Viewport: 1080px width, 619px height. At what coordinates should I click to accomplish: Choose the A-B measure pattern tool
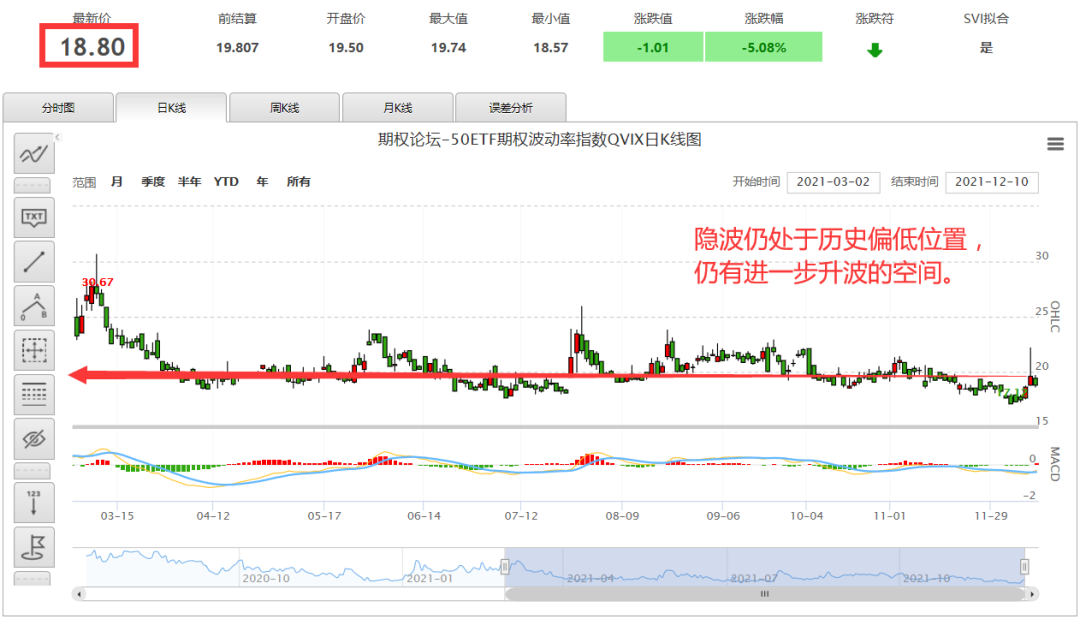(x=34, y=305)
